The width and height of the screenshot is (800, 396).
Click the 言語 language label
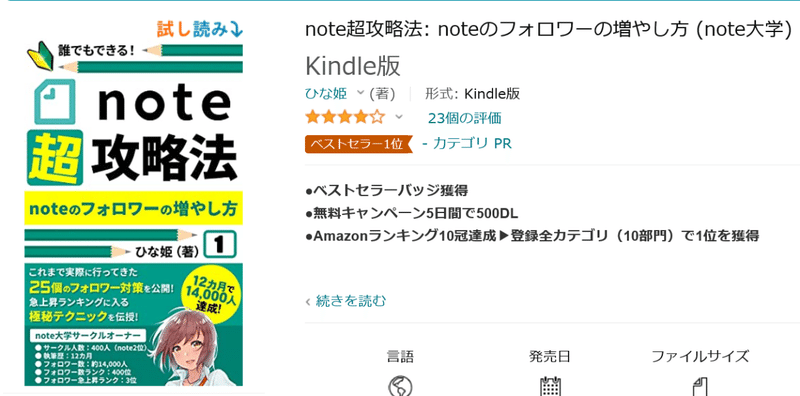(x=400, y=356)
